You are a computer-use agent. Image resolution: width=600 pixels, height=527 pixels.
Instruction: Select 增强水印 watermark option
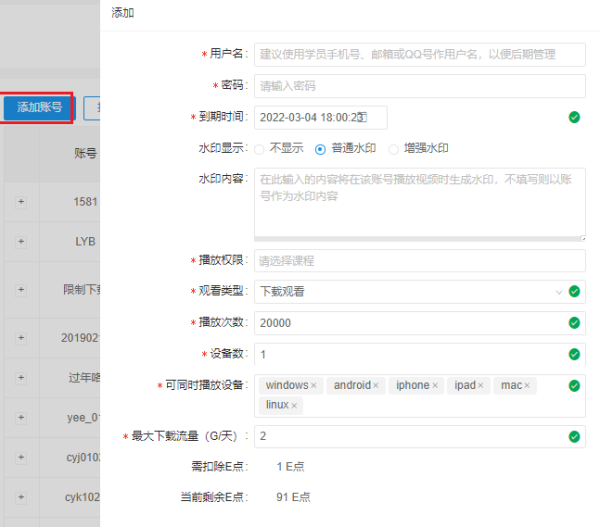click(x=393, y=149)
